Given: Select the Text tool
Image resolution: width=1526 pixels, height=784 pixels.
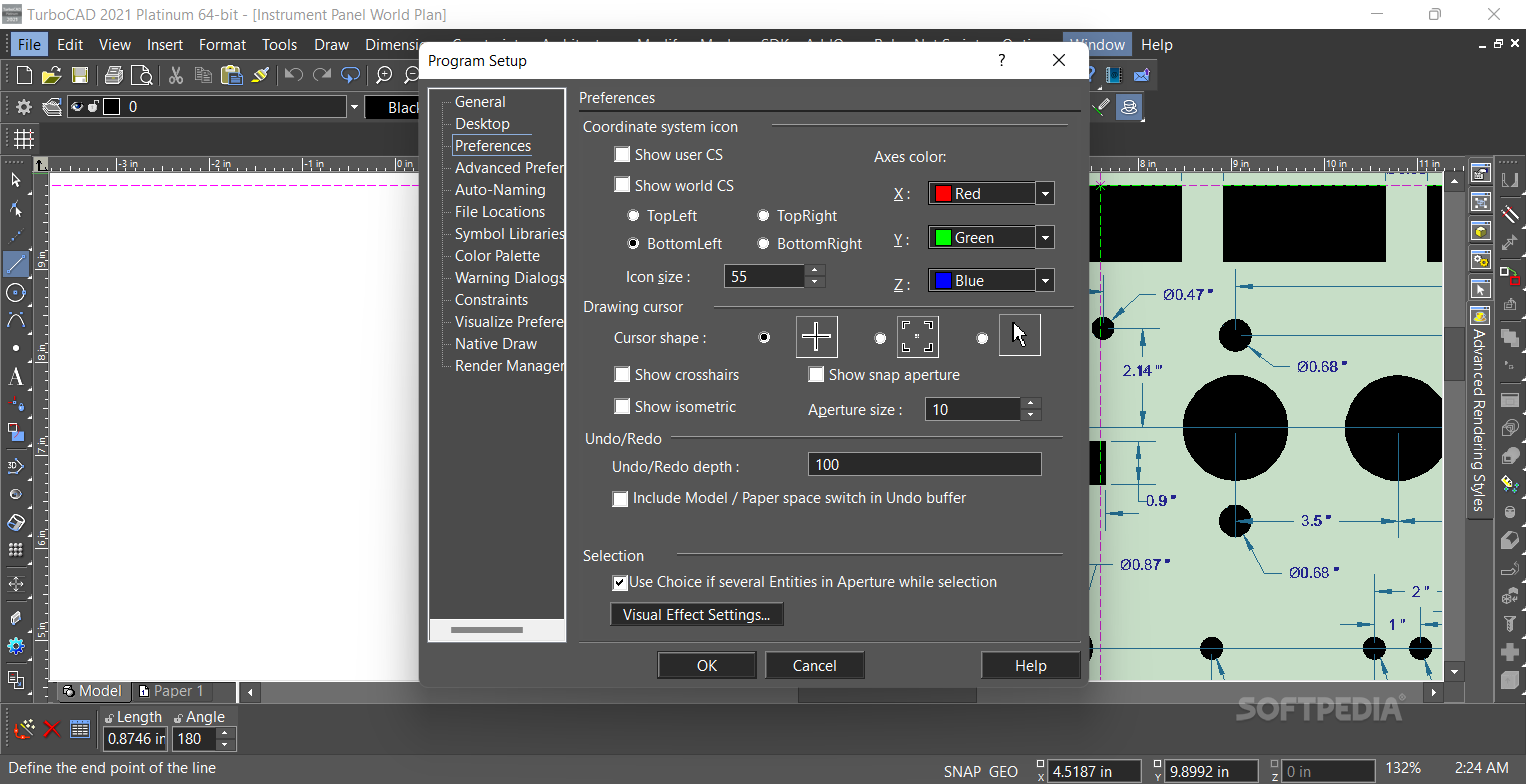Looking at the screenshot, I should coord(16,377).
